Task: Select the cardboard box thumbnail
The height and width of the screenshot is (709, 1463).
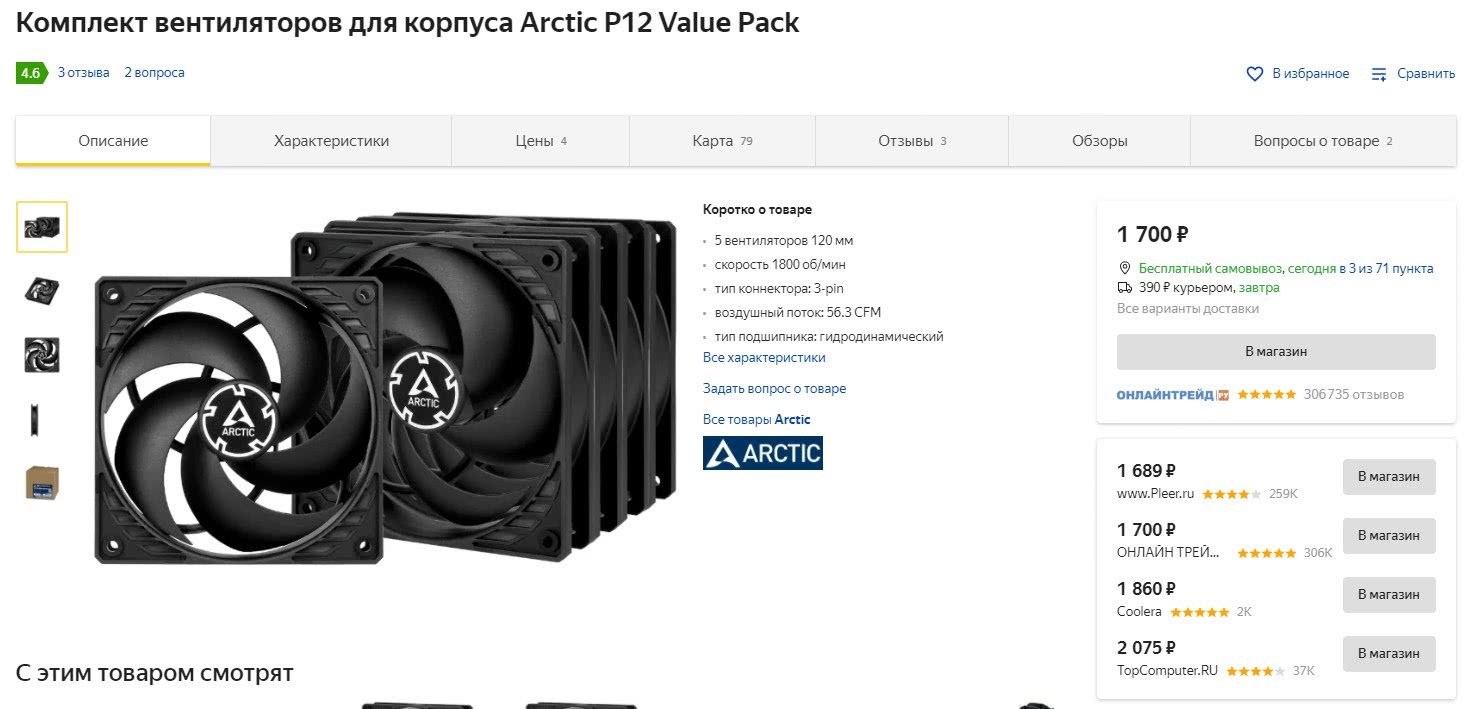Action: [x=42, y=483]
